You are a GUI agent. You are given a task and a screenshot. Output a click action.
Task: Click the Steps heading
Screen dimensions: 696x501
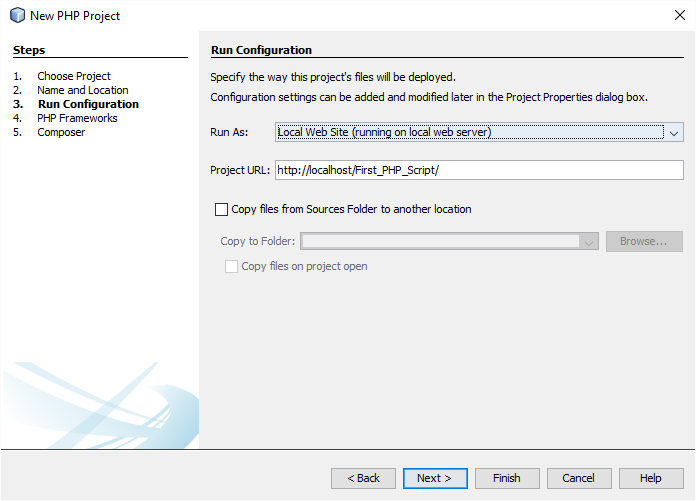pyautogui.click(x=29, y=50)
